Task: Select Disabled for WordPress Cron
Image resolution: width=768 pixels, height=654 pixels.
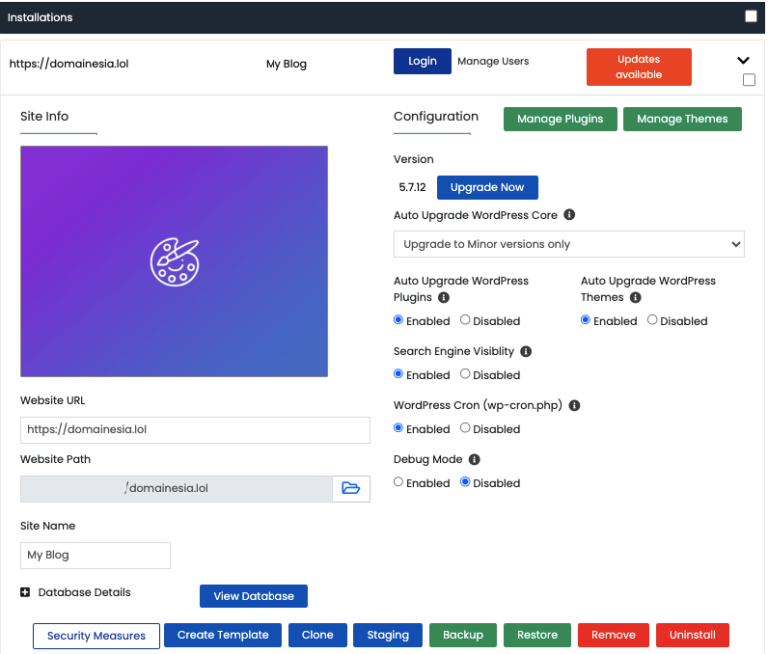Action: click(465, 428)
